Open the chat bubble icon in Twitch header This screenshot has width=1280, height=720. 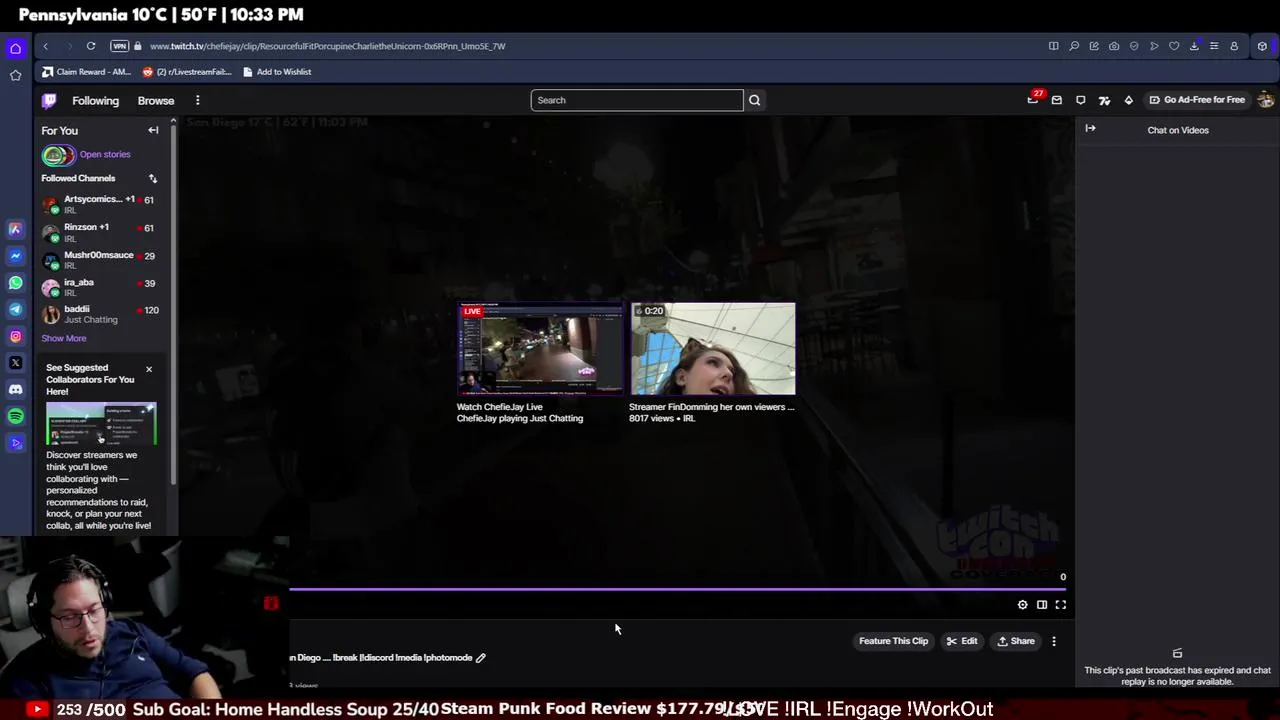1081,100
